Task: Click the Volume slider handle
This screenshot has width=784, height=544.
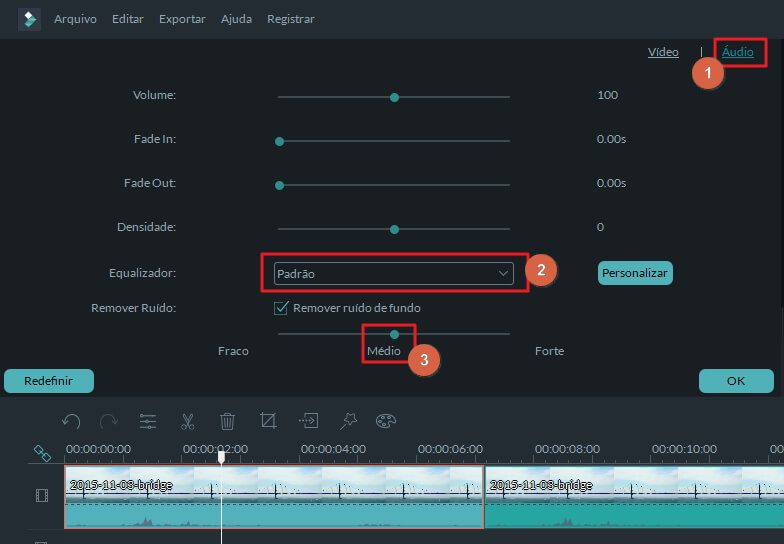Action: click(x=394, y=97)
